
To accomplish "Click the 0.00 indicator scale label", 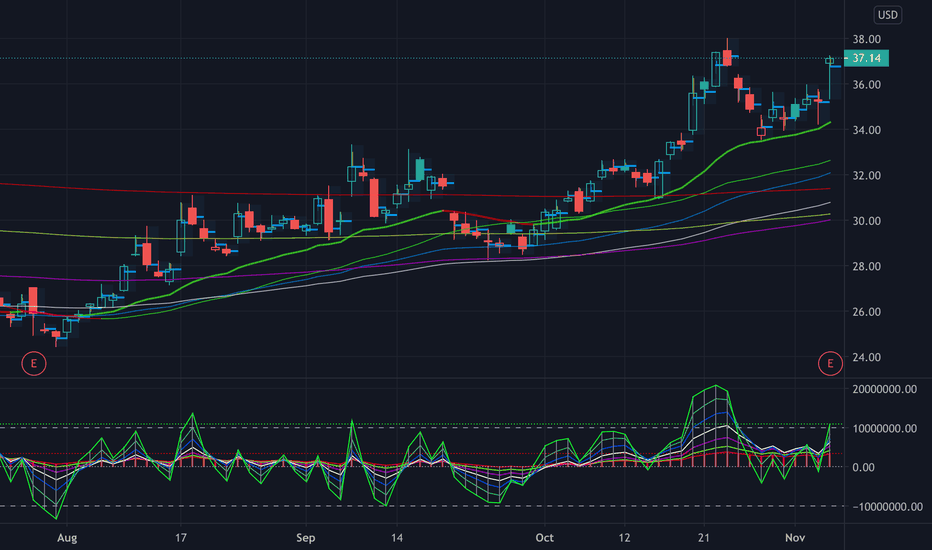I will [x=863, y=467].
